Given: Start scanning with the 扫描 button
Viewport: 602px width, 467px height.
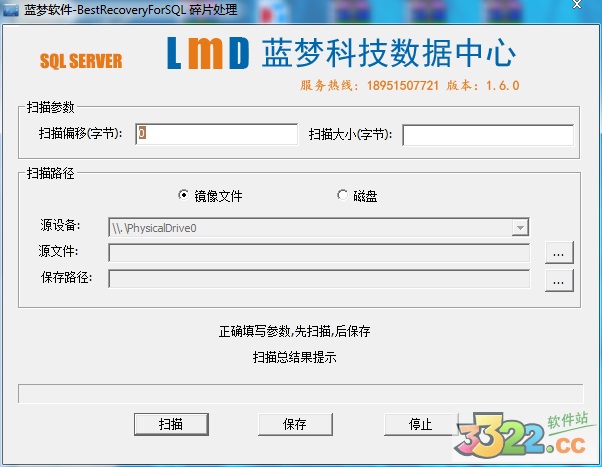Looking at the screenshot, I should 171,424.
